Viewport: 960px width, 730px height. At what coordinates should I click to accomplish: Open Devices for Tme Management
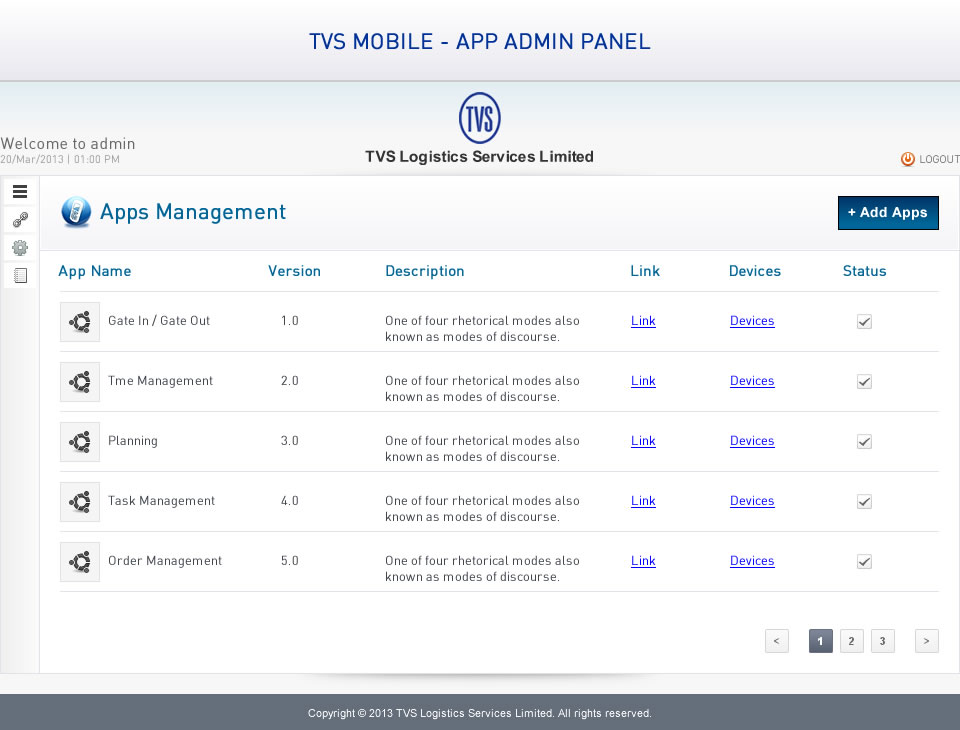click(x=752, y=381)
